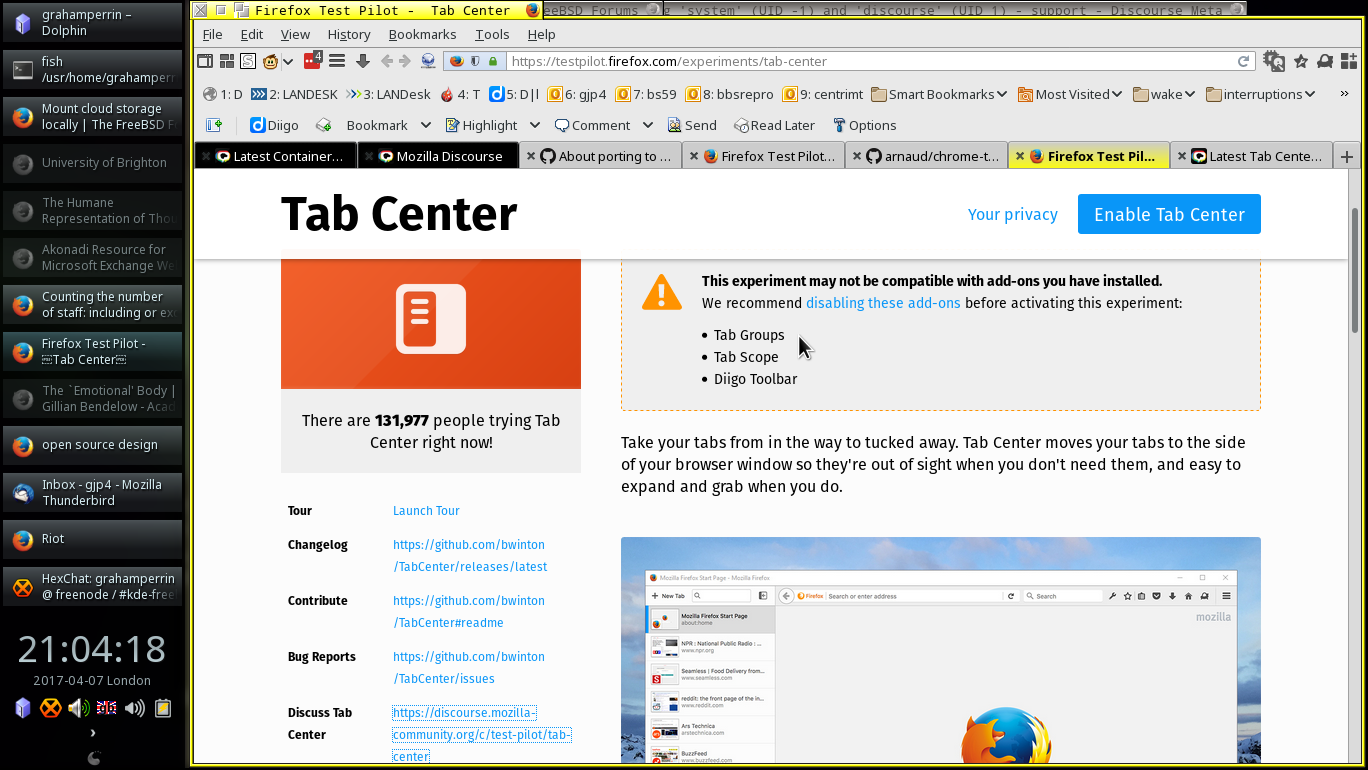Switch to the arnaud/chrome-t... tab
Image resolution: width=1368 pixels, height=770 pixels.
pos(927,156)
